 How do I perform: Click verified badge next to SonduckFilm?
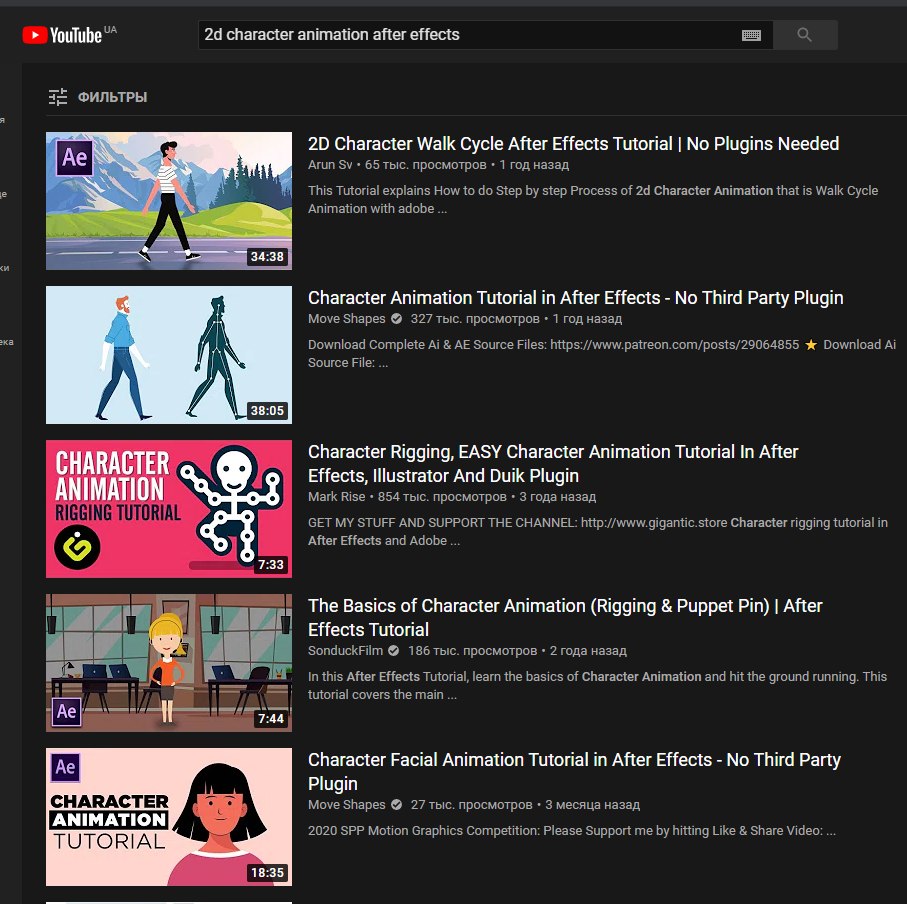[393, 651]
